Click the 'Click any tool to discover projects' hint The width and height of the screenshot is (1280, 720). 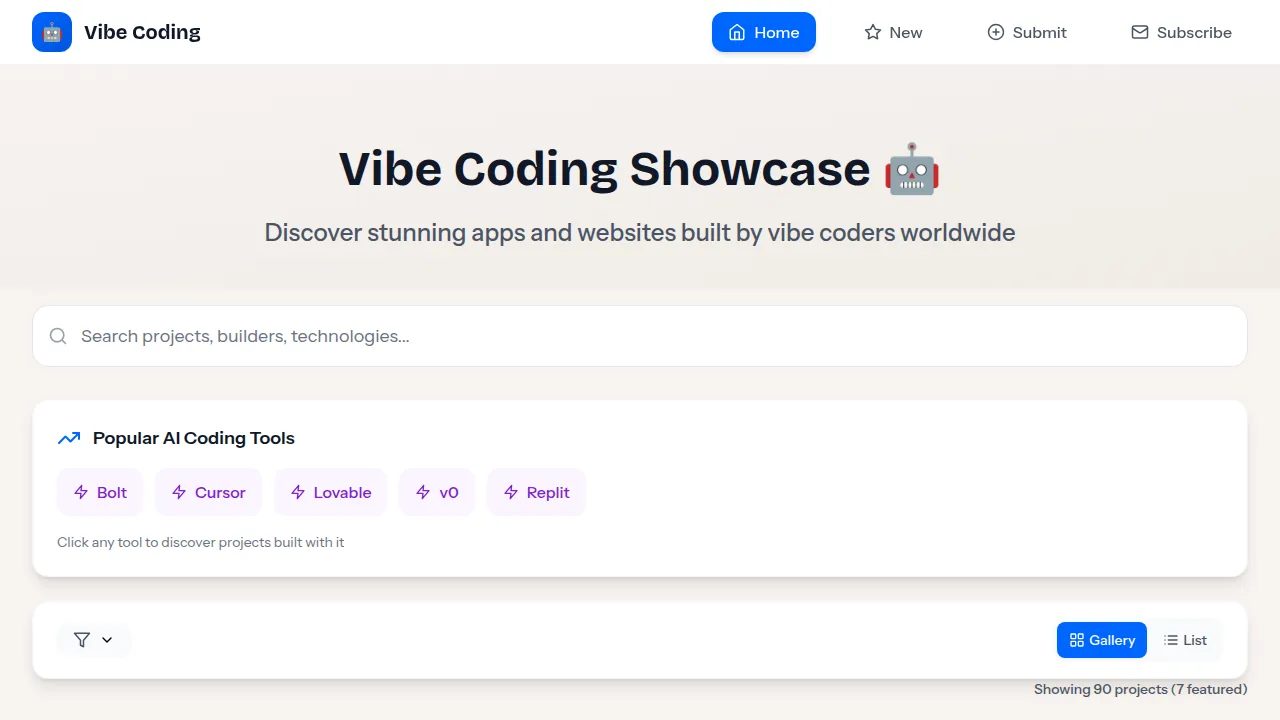[x=200, y=542]
